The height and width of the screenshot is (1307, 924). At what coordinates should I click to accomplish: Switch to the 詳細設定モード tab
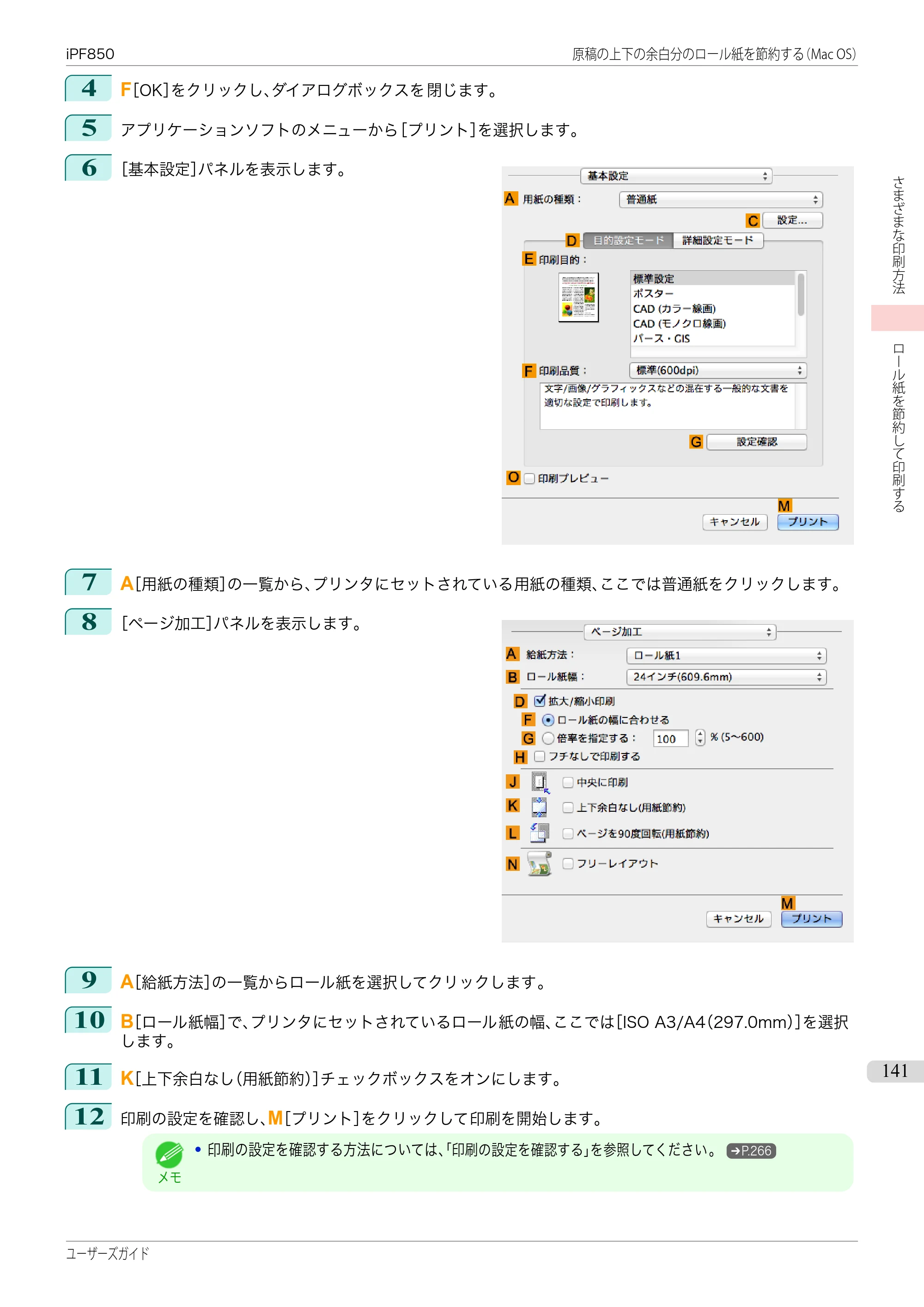pyautogui.click(x=718, y=240)
